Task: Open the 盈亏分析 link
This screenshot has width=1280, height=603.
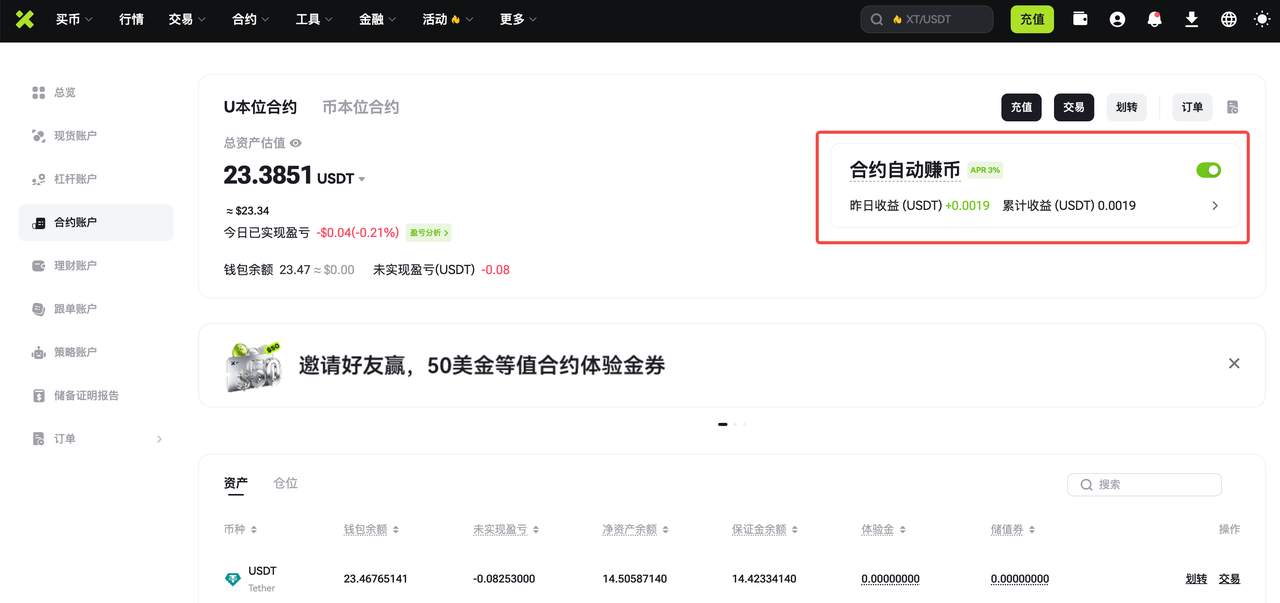Action: [429, 233]
